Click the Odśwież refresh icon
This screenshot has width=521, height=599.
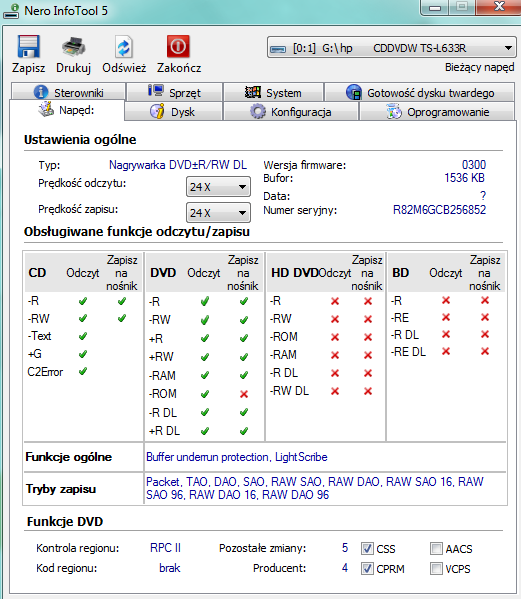(x=124, y=47)
